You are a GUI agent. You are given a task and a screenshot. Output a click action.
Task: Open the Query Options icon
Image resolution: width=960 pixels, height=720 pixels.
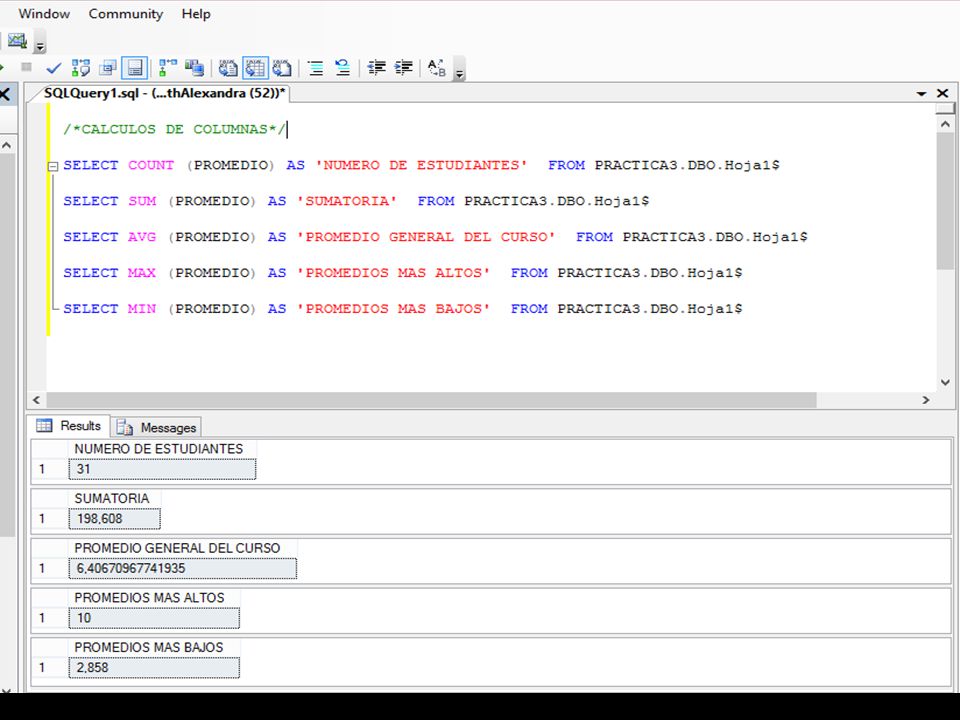point(108,68)
